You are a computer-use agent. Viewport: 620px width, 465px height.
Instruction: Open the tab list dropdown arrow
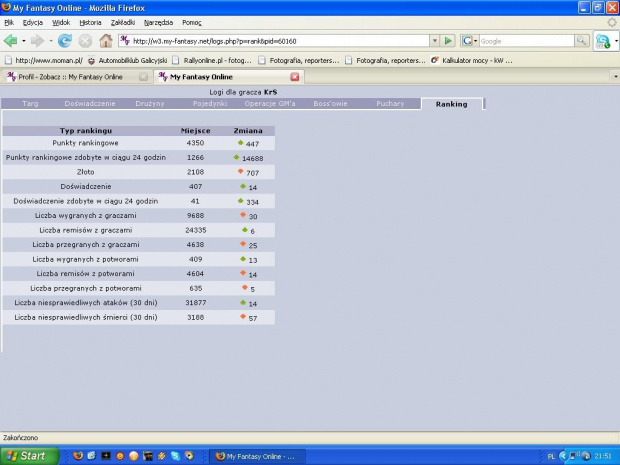(616, 77)
